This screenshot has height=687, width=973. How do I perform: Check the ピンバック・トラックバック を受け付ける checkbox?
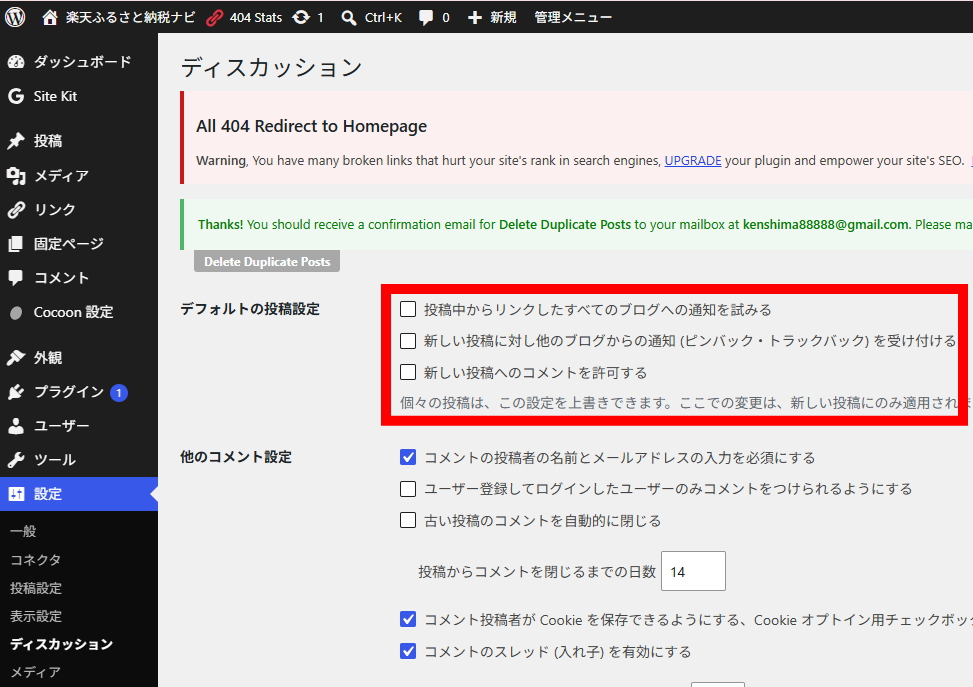point(408,341)
